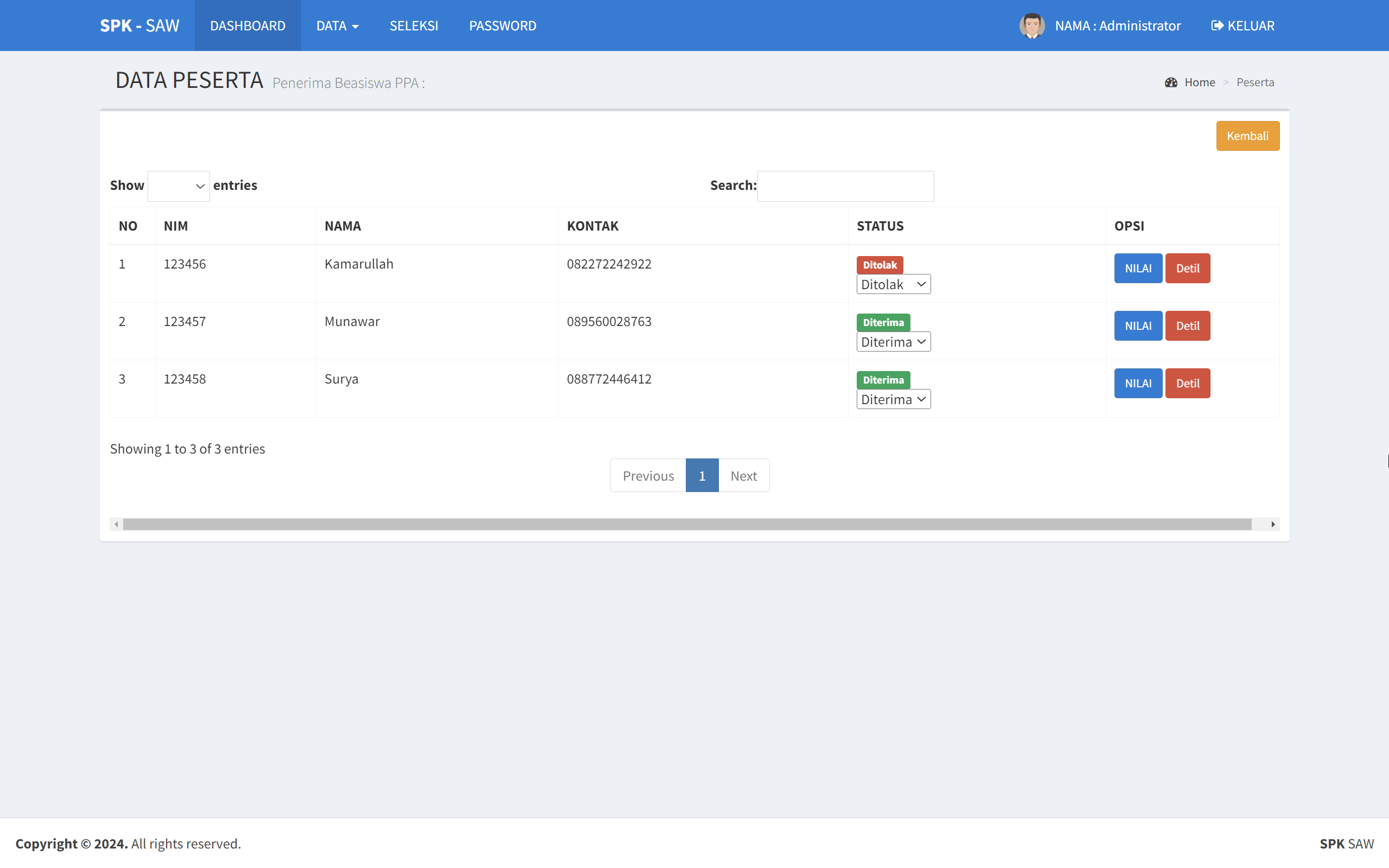Go to the Next page
The width and height of the screenshot is (1389, 868).
[744, 475]
